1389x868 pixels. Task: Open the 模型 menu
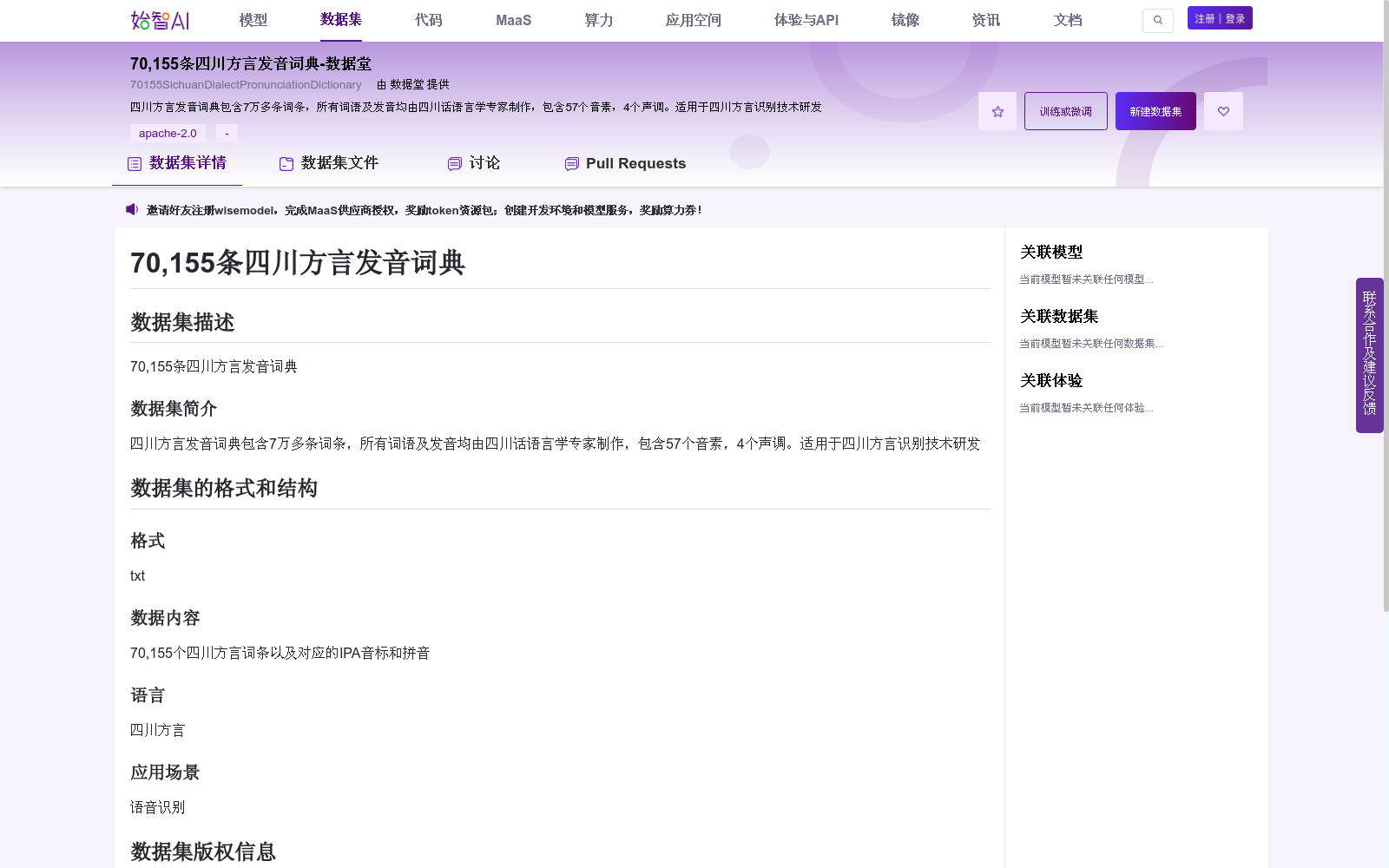click(254, 20)
